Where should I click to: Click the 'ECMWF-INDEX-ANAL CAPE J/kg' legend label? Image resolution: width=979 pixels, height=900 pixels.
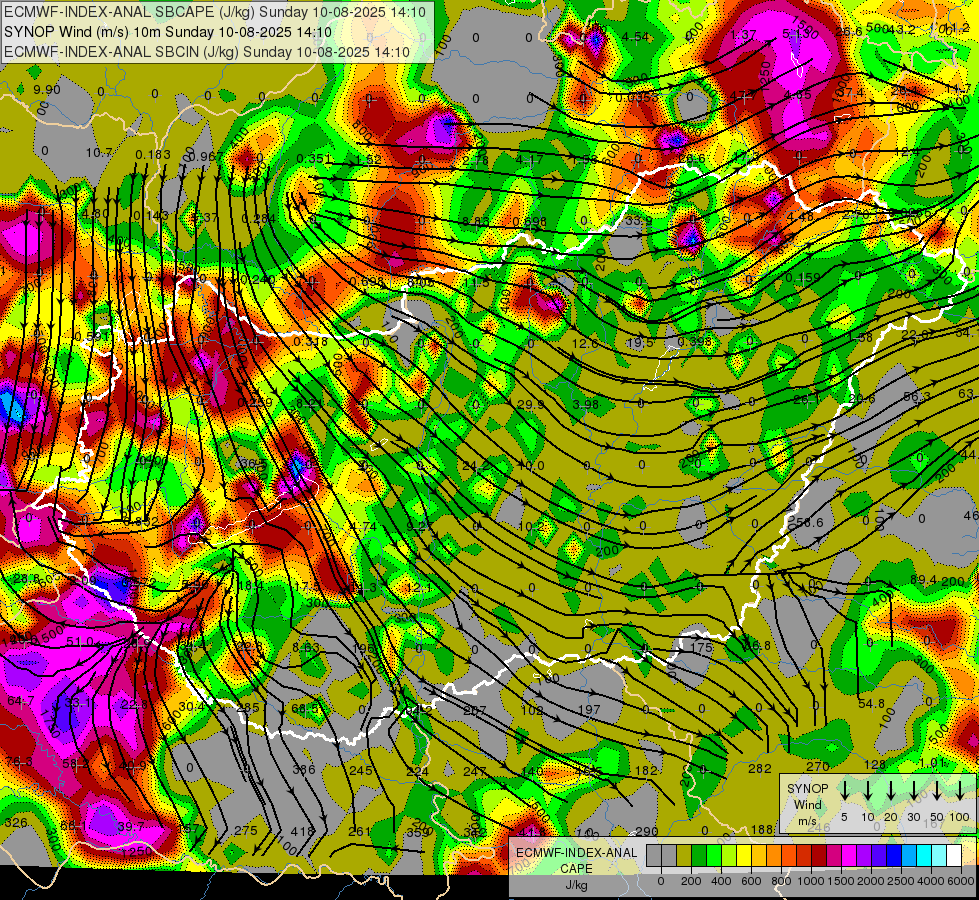tap(576, 868)
